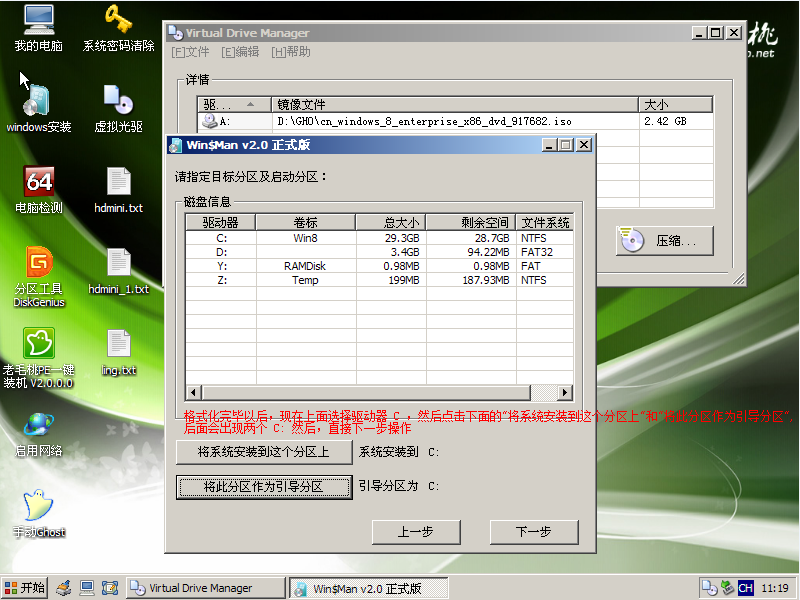Click right arrow of disk list scrollbar

pos(564,393)
